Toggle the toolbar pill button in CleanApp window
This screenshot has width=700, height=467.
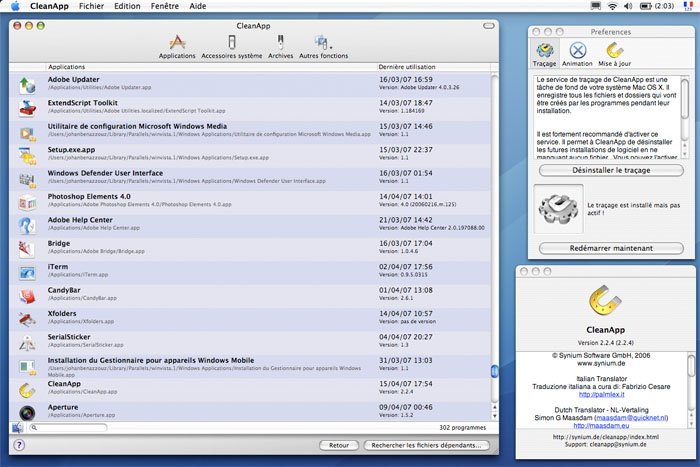489,25
